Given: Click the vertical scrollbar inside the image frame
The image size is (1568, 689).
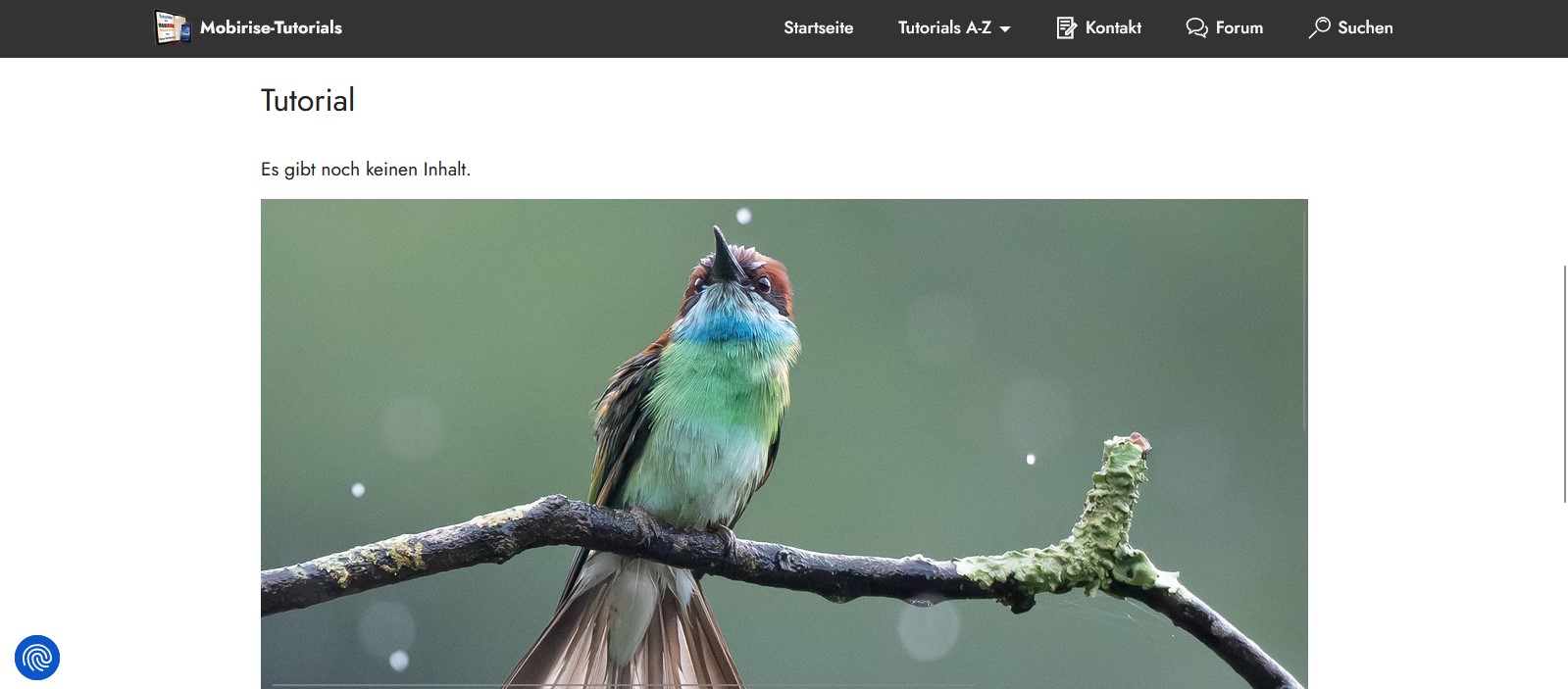Looking at the screenshot, I should pos(1304,319).
